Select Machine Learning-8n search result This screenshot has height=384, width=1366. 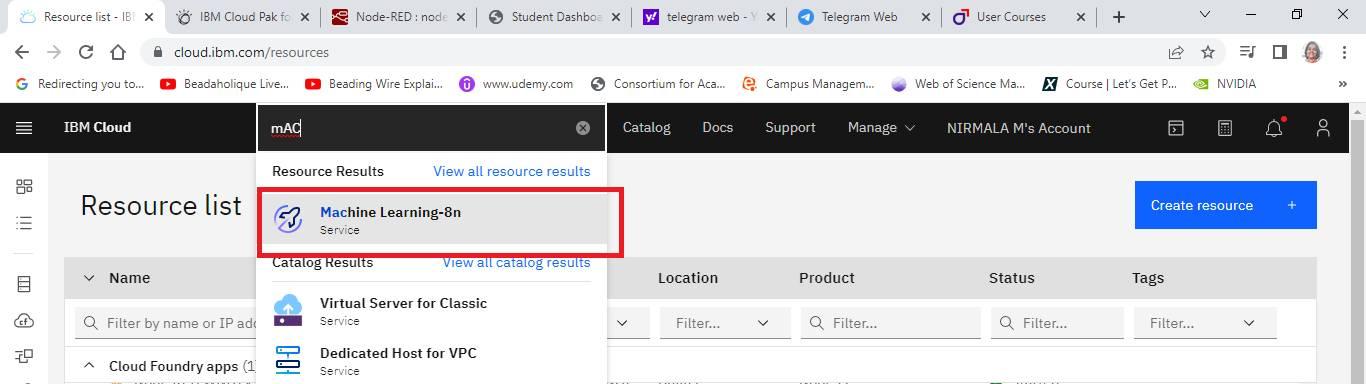click(432, 219)
